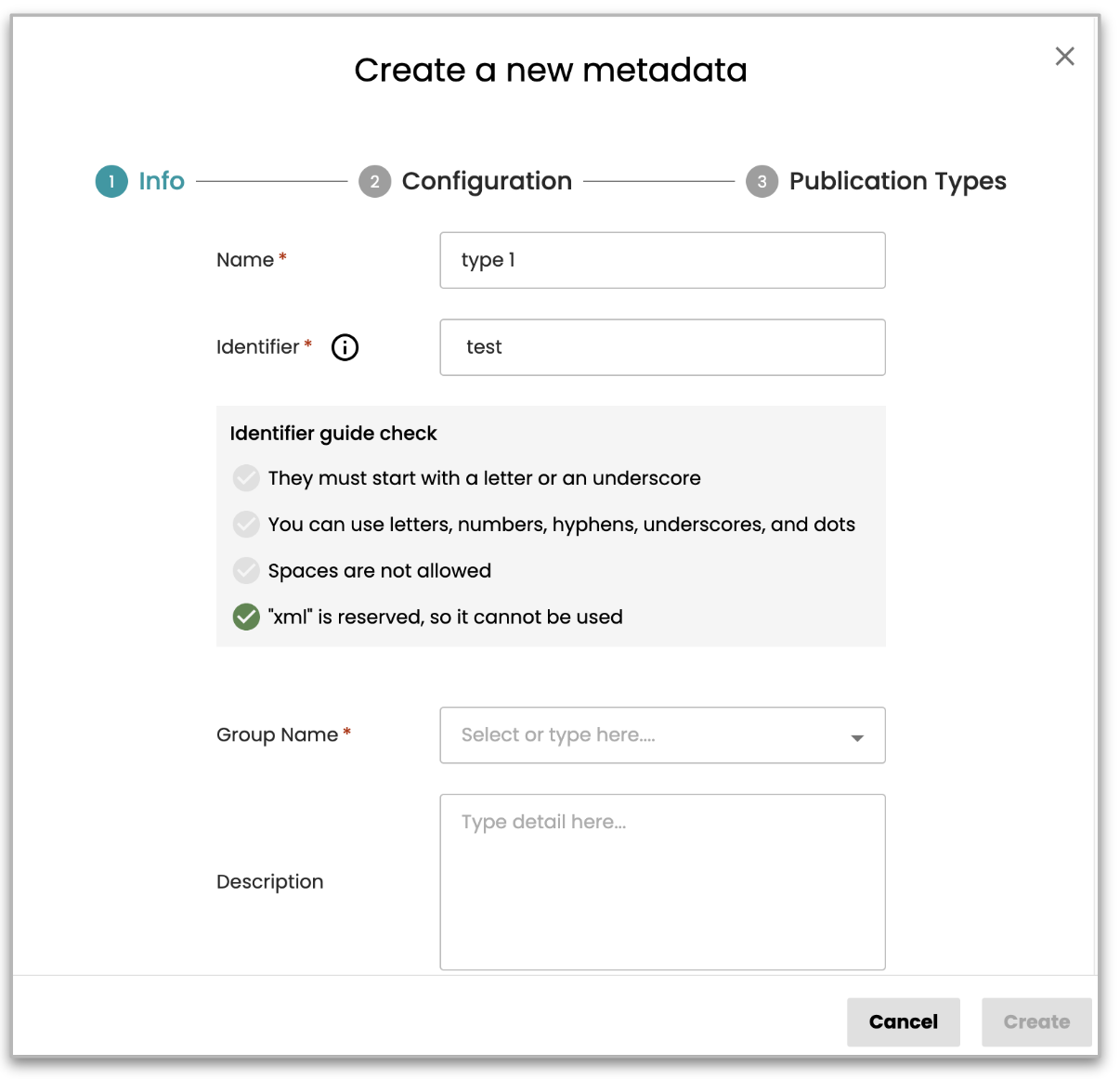Click the red asterisk next to Name

281,257
